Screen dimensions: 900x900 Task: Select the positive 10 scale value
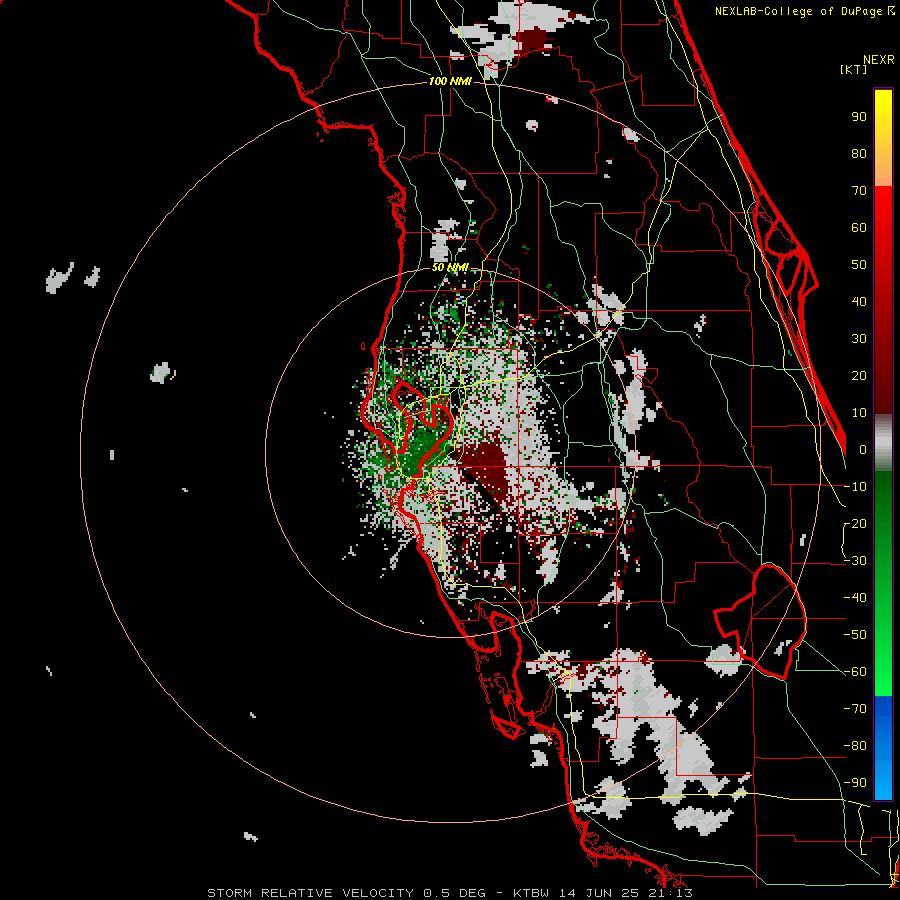(x=859, y=413)
